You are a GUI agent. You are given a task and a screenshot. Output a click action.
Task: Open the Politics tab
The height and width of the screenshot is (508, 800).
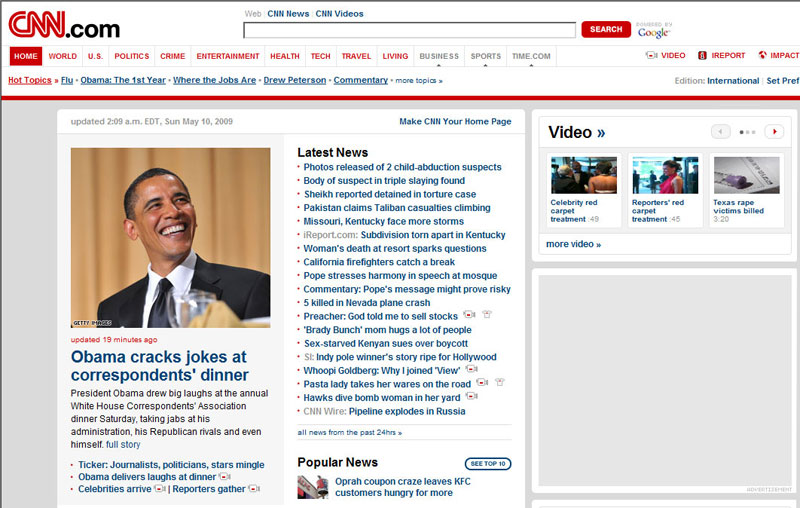coord(131,57)
